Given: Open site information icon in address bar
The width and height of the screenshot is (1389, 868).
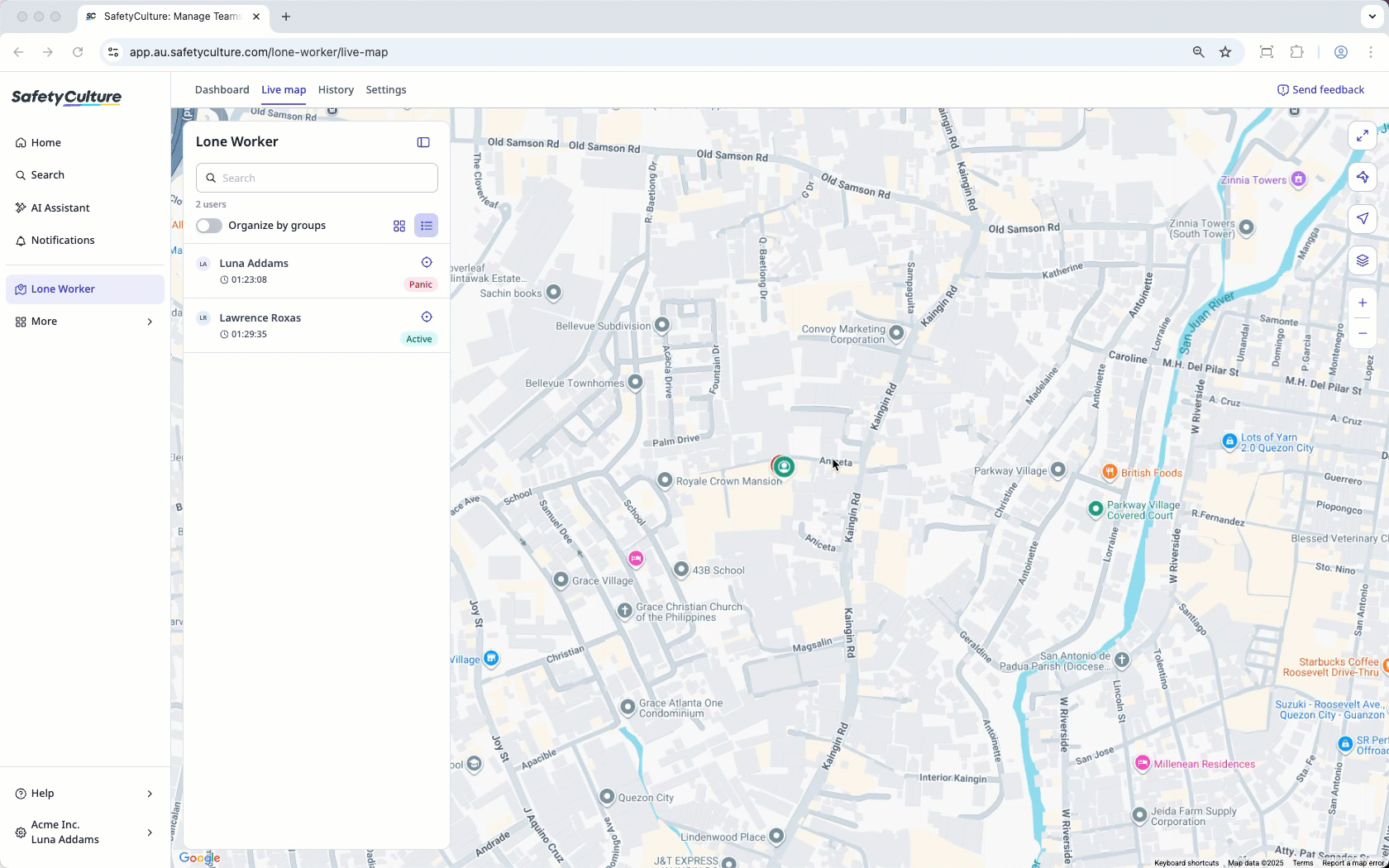Looking at the screenshot, I should [x=113, y=52].
